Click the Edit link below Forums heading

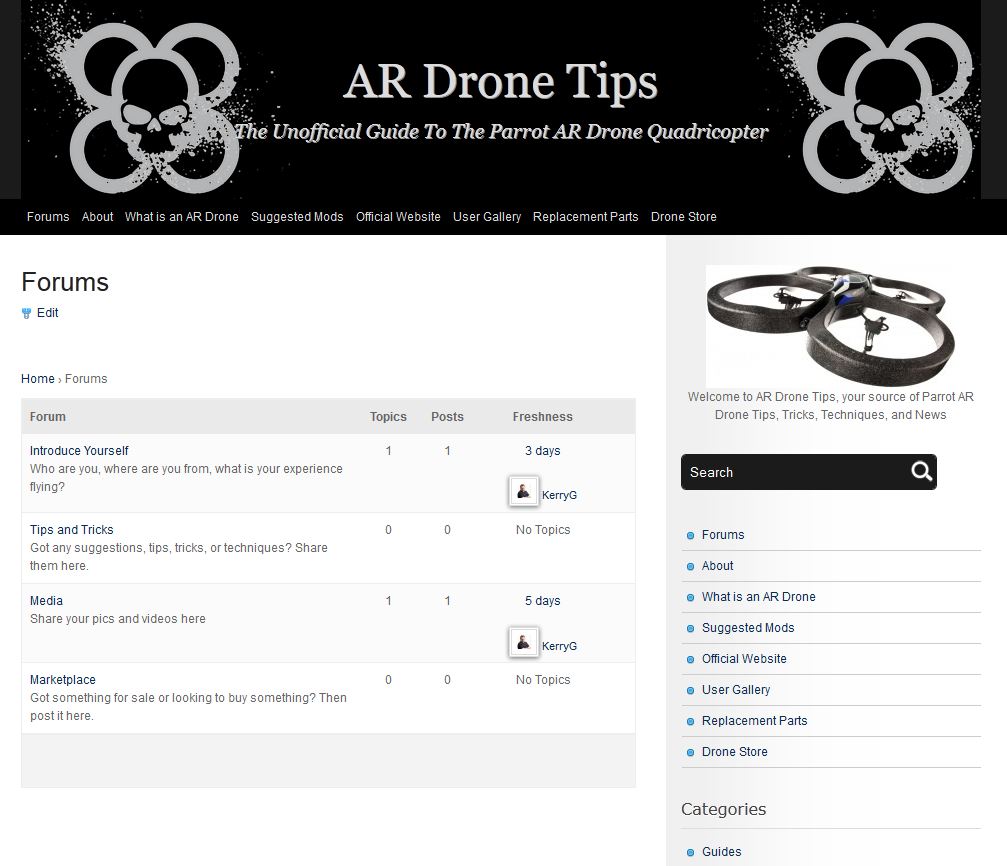[48, 313]
